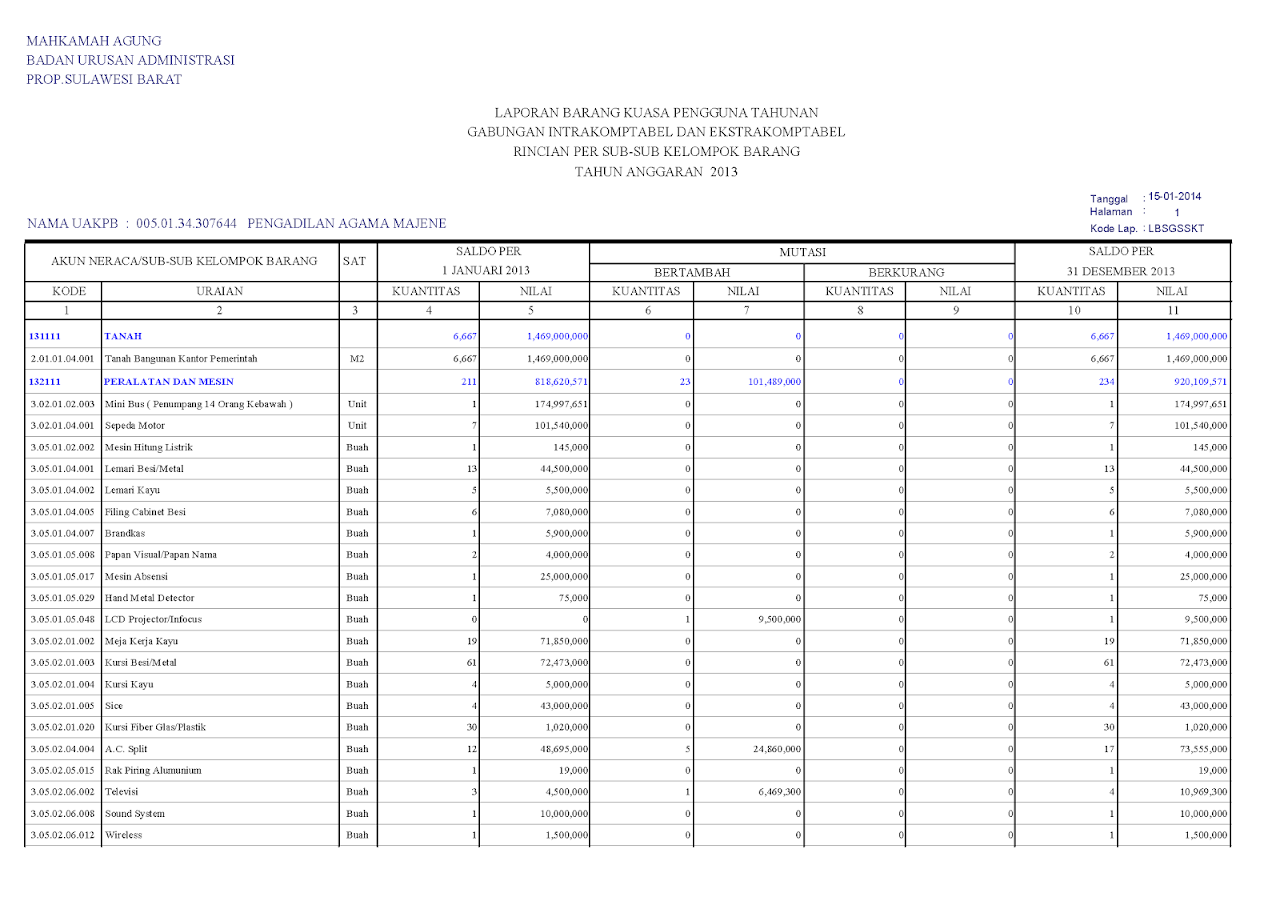Select "Mesin Absensi" description

coord(136,577)
